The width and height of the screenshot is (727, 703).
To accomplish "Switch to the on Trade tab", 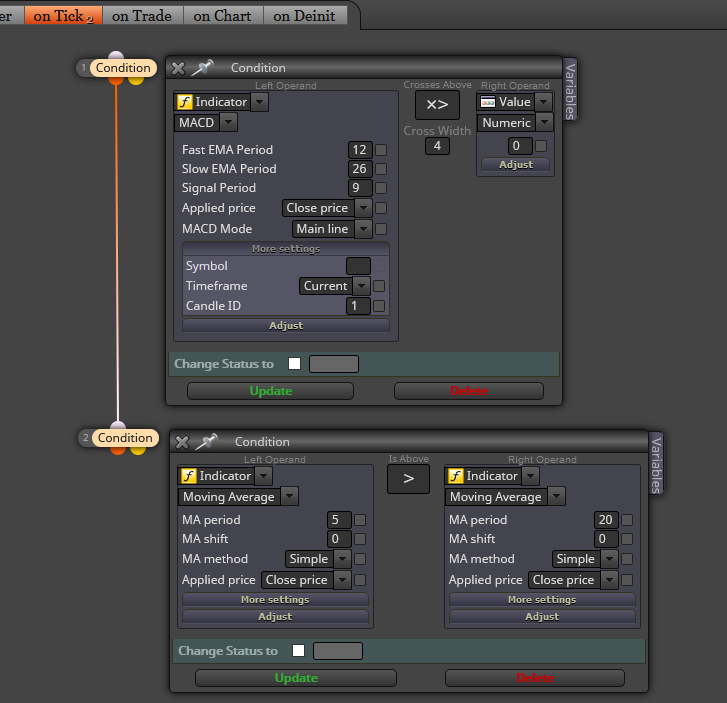I will click(142, 16).
